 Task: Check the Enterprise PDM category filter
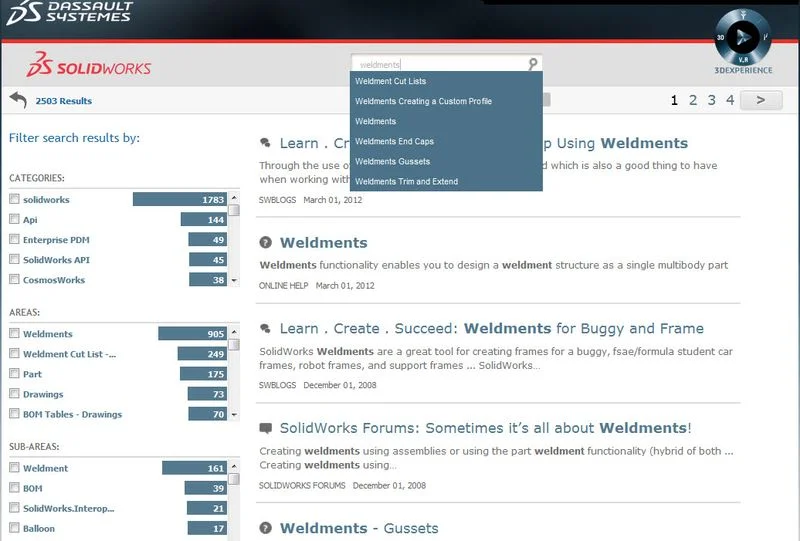tap(14, 239)
